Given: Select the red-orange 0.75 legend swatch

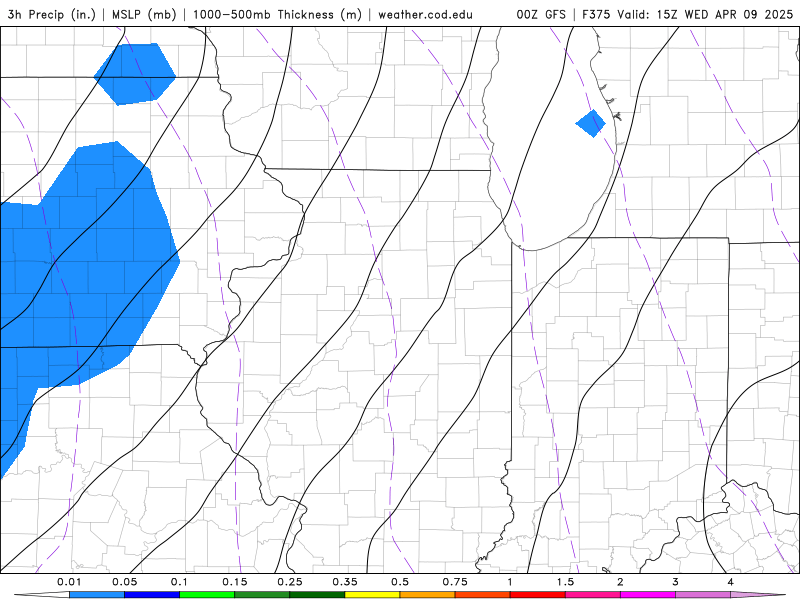Looking at the screenshot, I should point(483,595).
